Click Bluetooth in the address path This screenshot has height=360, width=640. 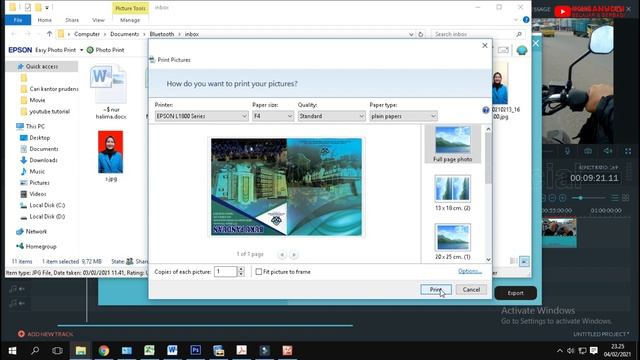click(x=162, y=34)
